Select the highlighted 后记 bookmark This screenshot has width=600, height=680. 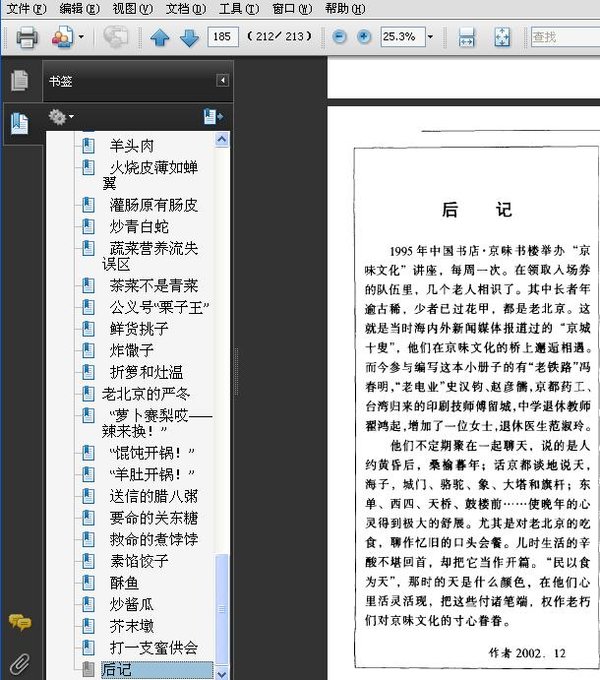(157, 670)
